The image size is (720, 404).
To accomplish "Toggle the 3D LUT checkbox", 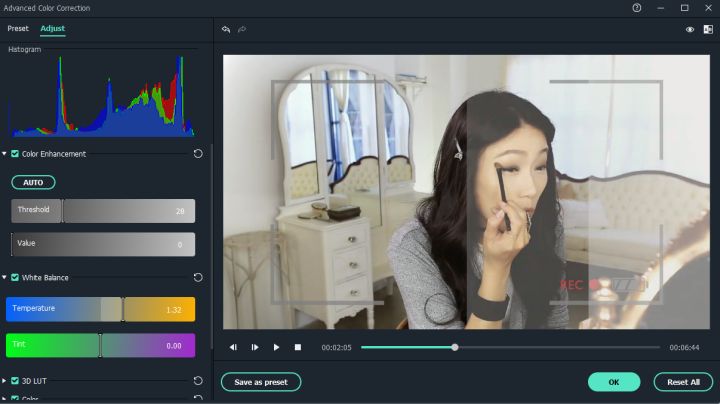I will point(15,381).
